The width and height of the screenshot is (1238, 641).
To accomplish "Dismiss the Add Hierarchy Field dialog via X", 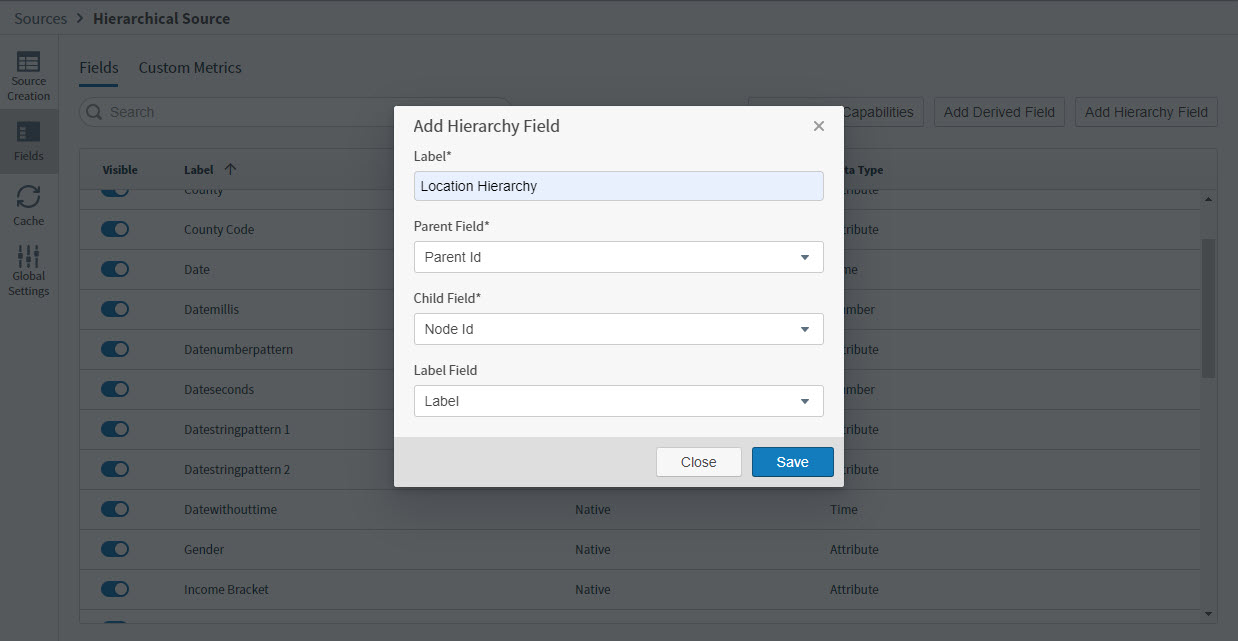I will (818, 126).
